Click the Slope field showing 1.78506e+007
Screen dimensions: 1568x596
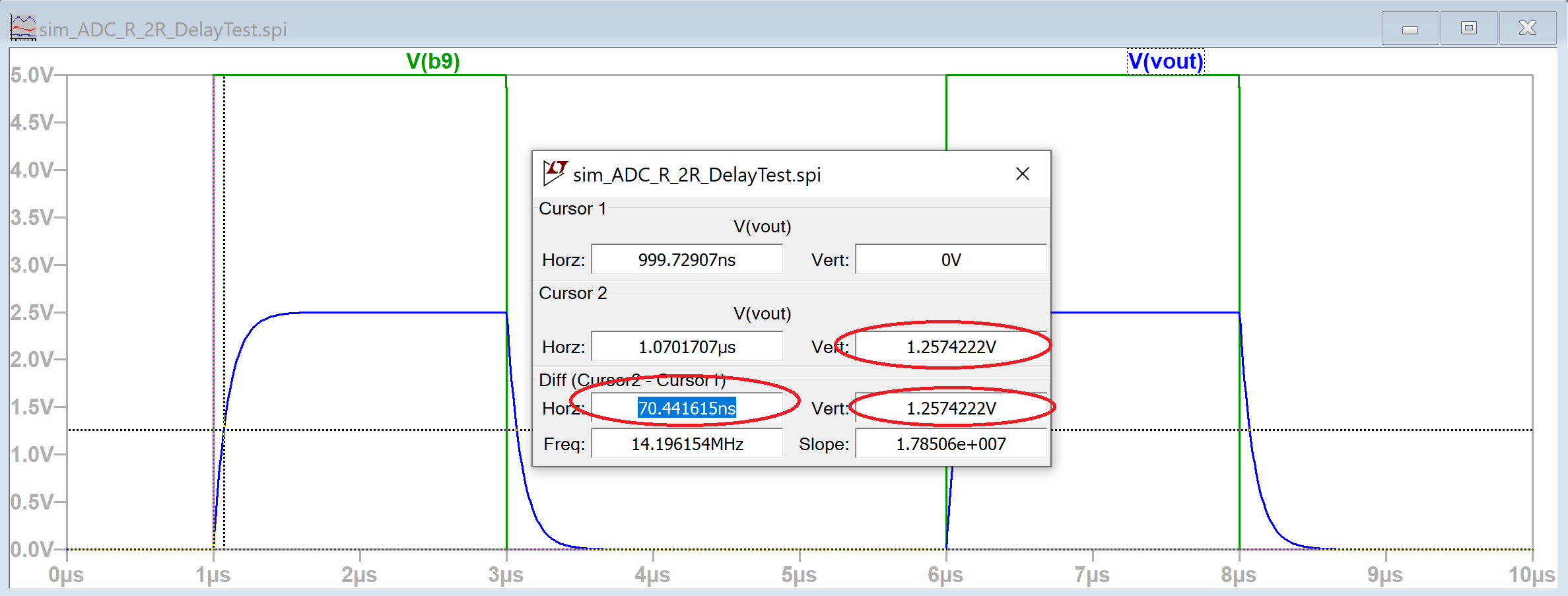click(951, 444)
